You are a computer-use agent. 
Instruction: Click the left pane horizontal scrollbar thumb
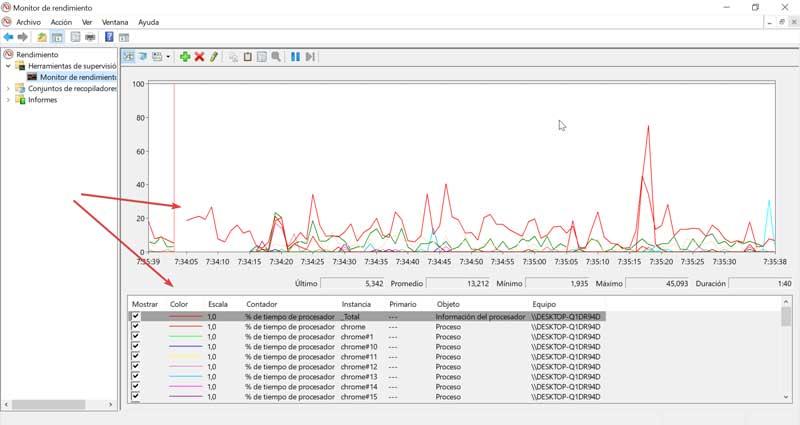(x=48, y=405)
